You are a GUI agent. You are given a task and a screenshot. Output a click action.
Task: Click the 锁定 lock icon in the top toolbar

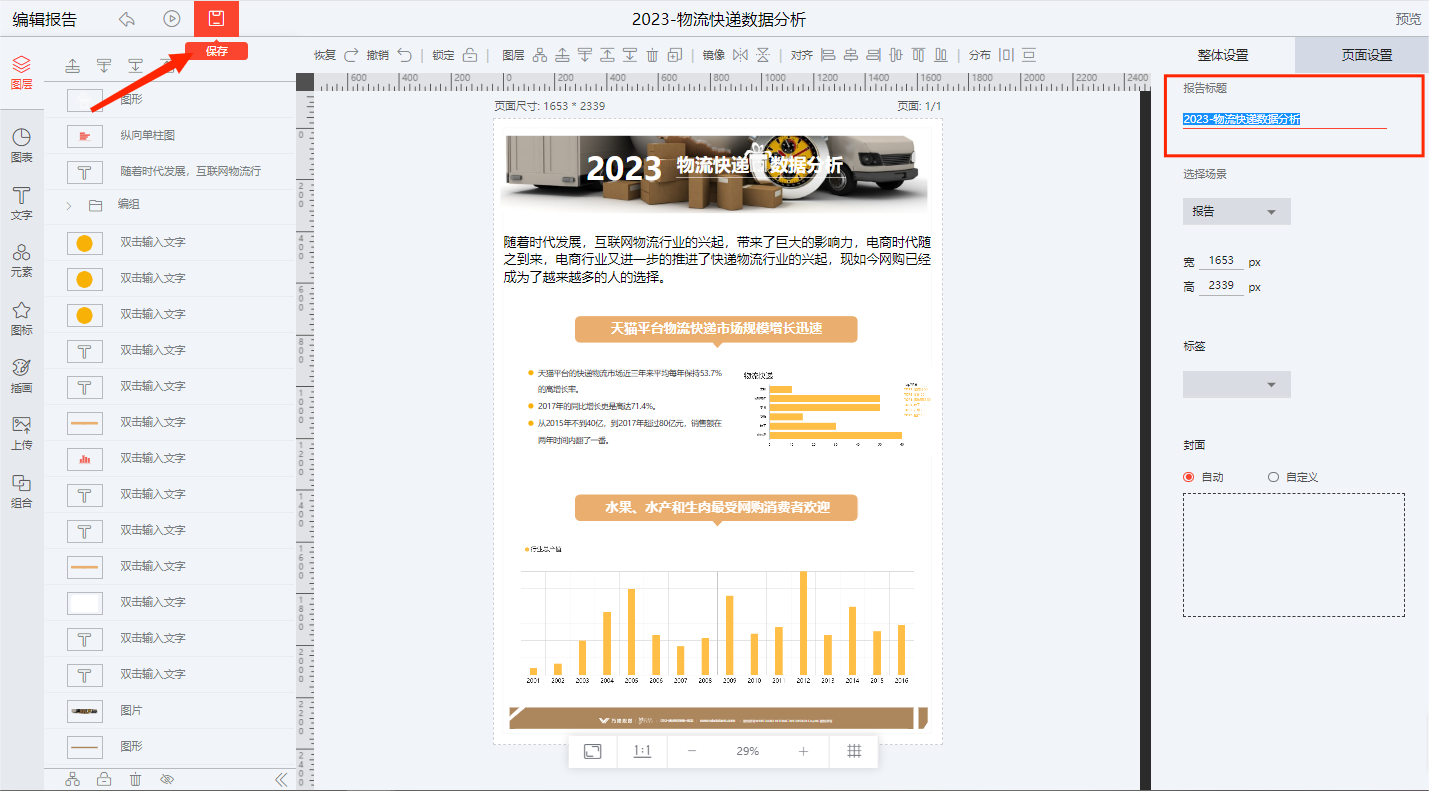pyautogui.click(x=469, y=55)
